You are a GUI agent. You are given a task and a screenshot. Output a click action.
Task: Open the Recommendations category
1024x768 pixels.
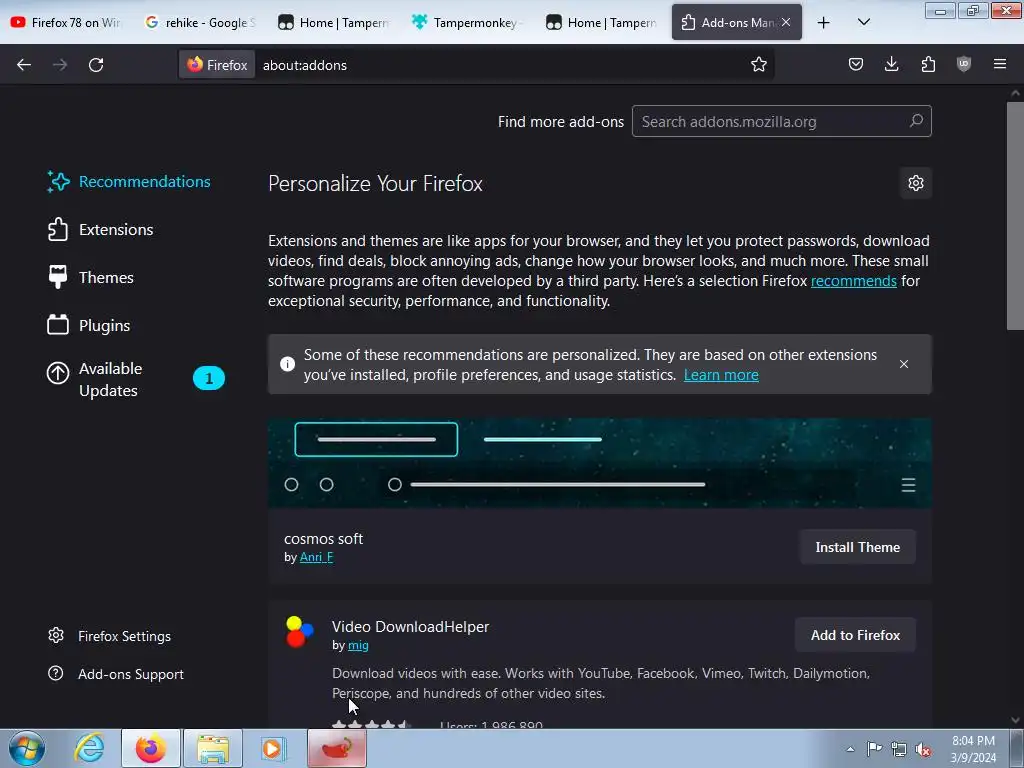point(129,182)
